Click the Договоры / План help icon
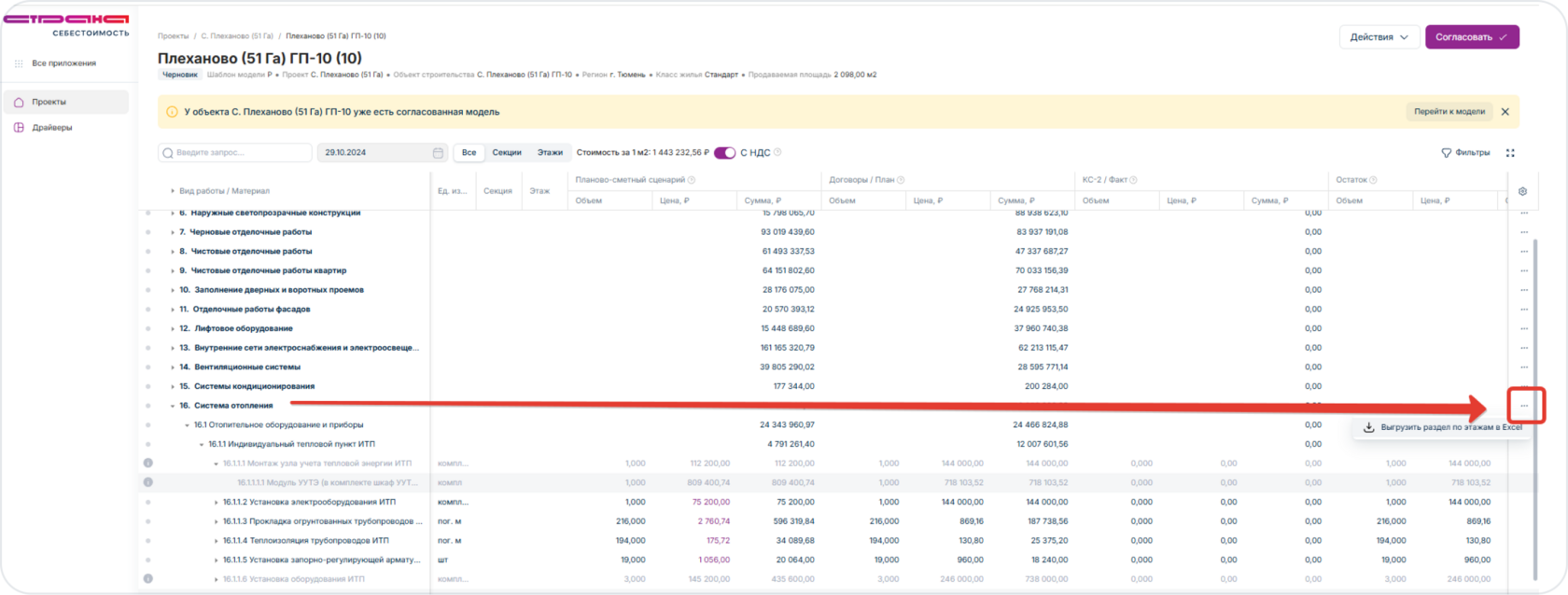 [901, 180]
